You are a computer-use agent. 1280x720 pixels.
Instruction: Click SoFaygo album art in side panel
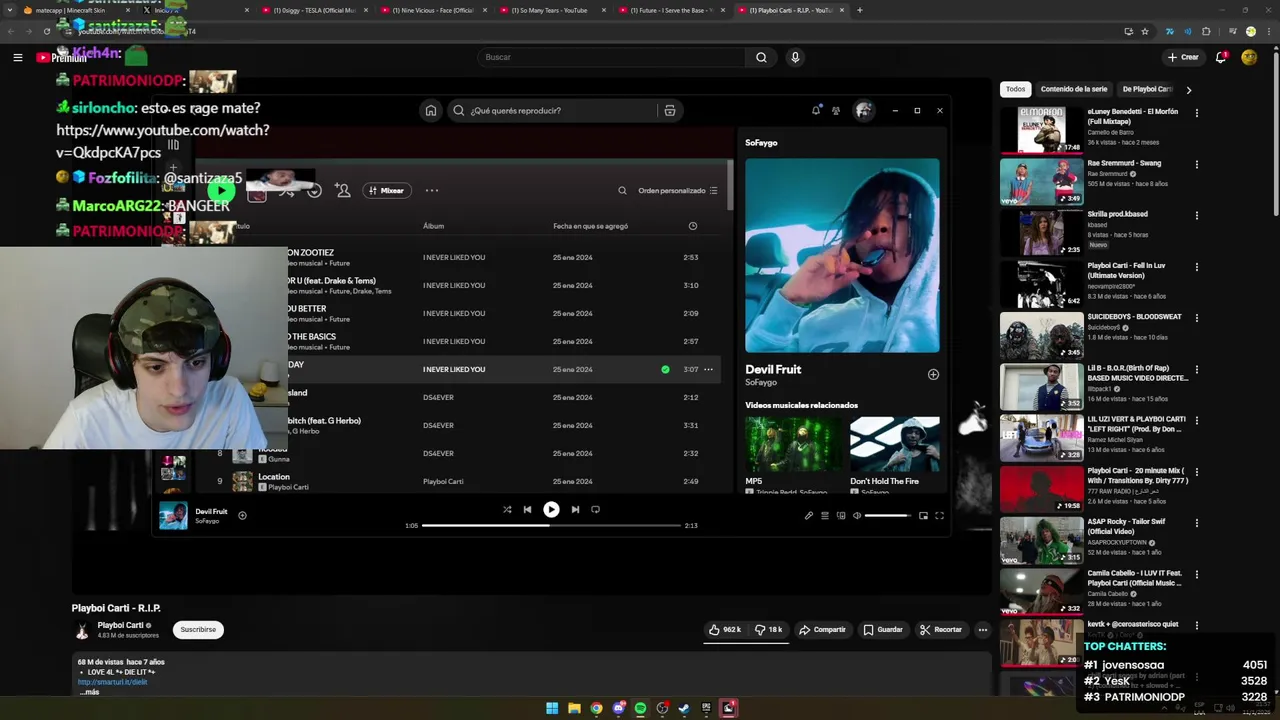[842, 255]
